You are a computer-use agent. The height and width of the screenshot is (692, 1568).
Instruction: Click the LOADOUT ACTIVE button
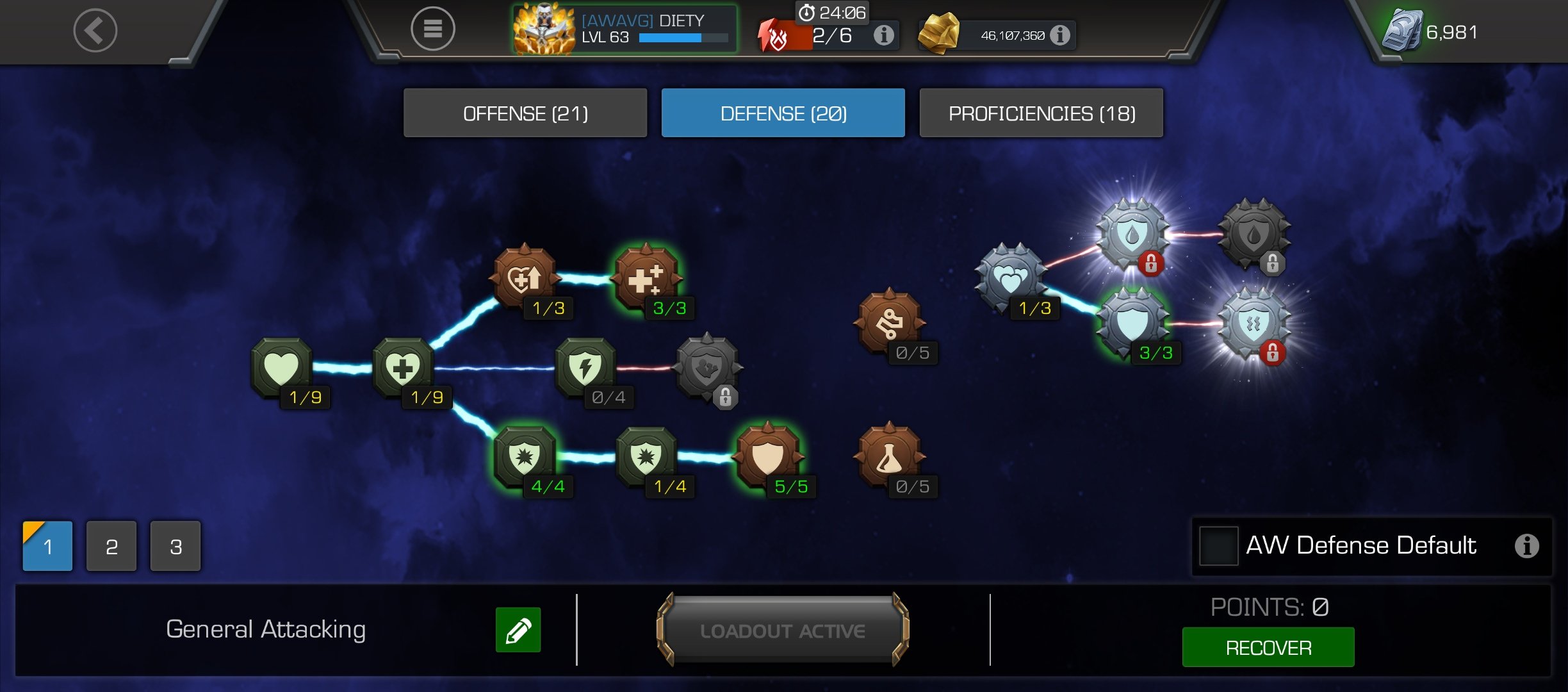click(x=783, y=630)
